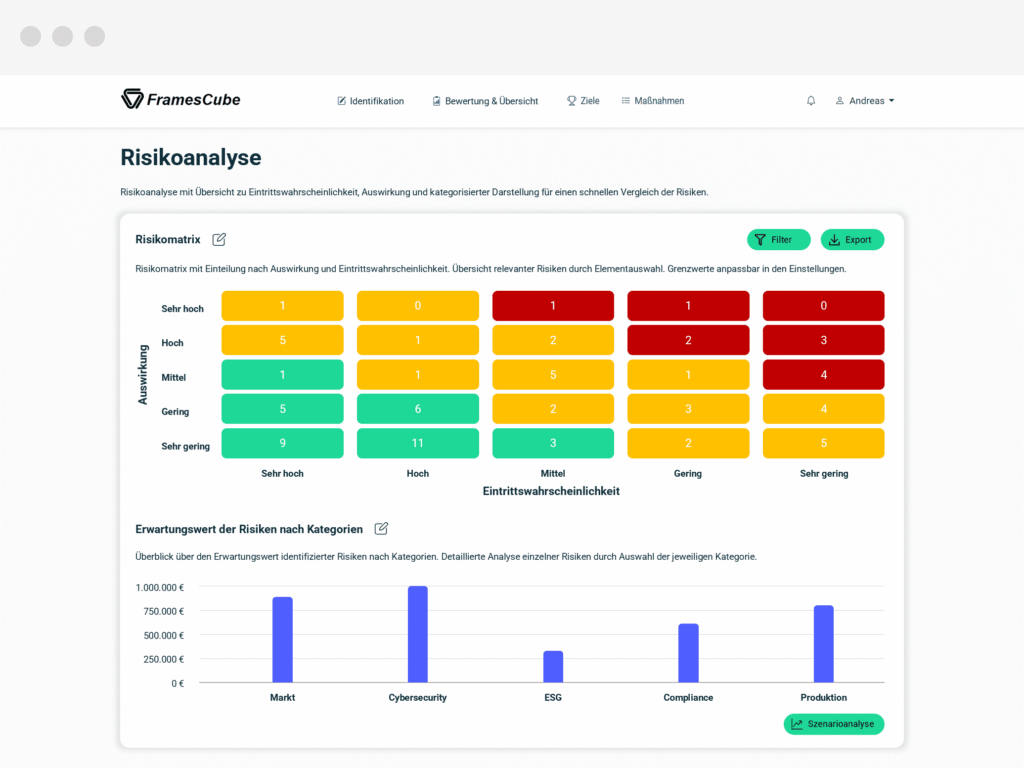Viewport: 1024px width, 768px height.
Task: Select red cell Sehr hoch impact, Mittel probability
Action: point(553,306)
